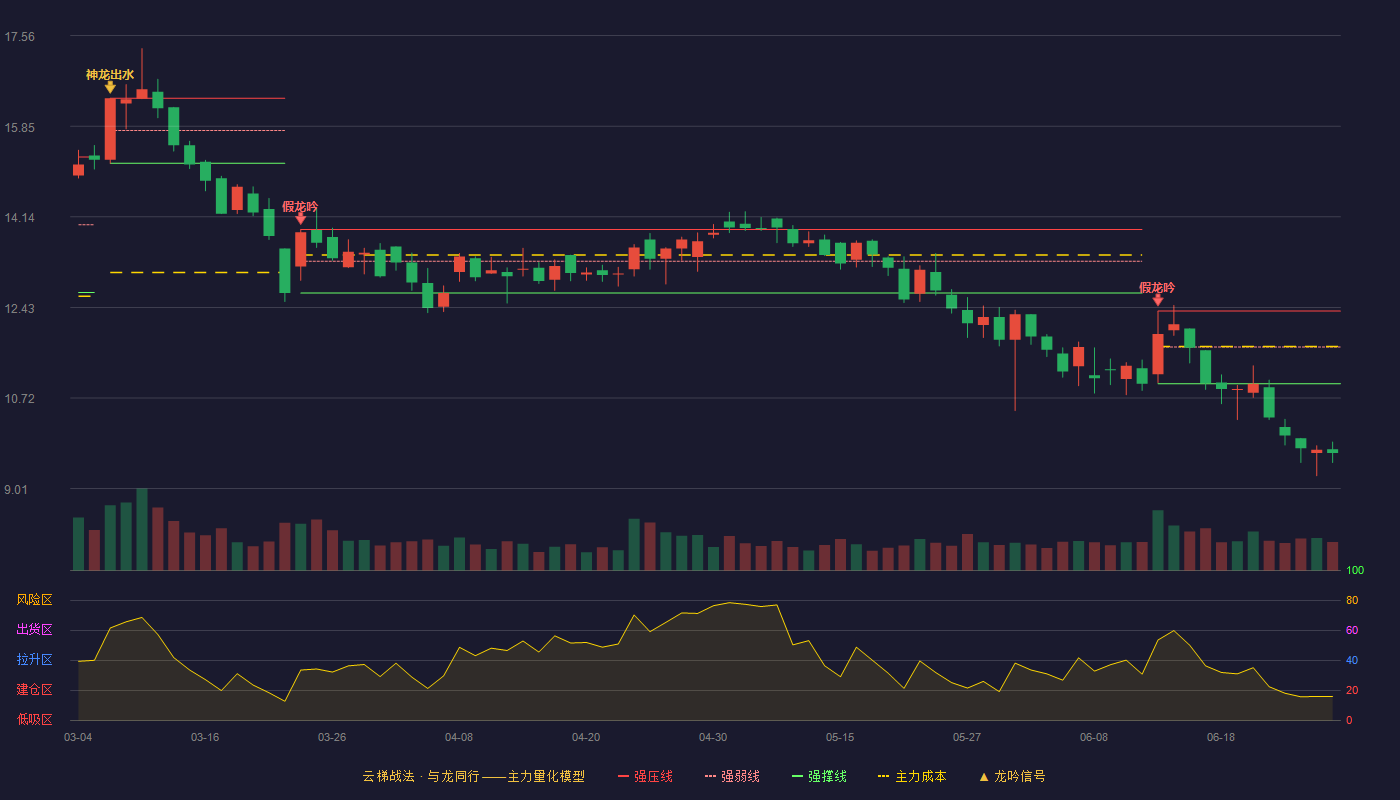
Task: Click the 低吸区 zone label
Action: (34, 719)
